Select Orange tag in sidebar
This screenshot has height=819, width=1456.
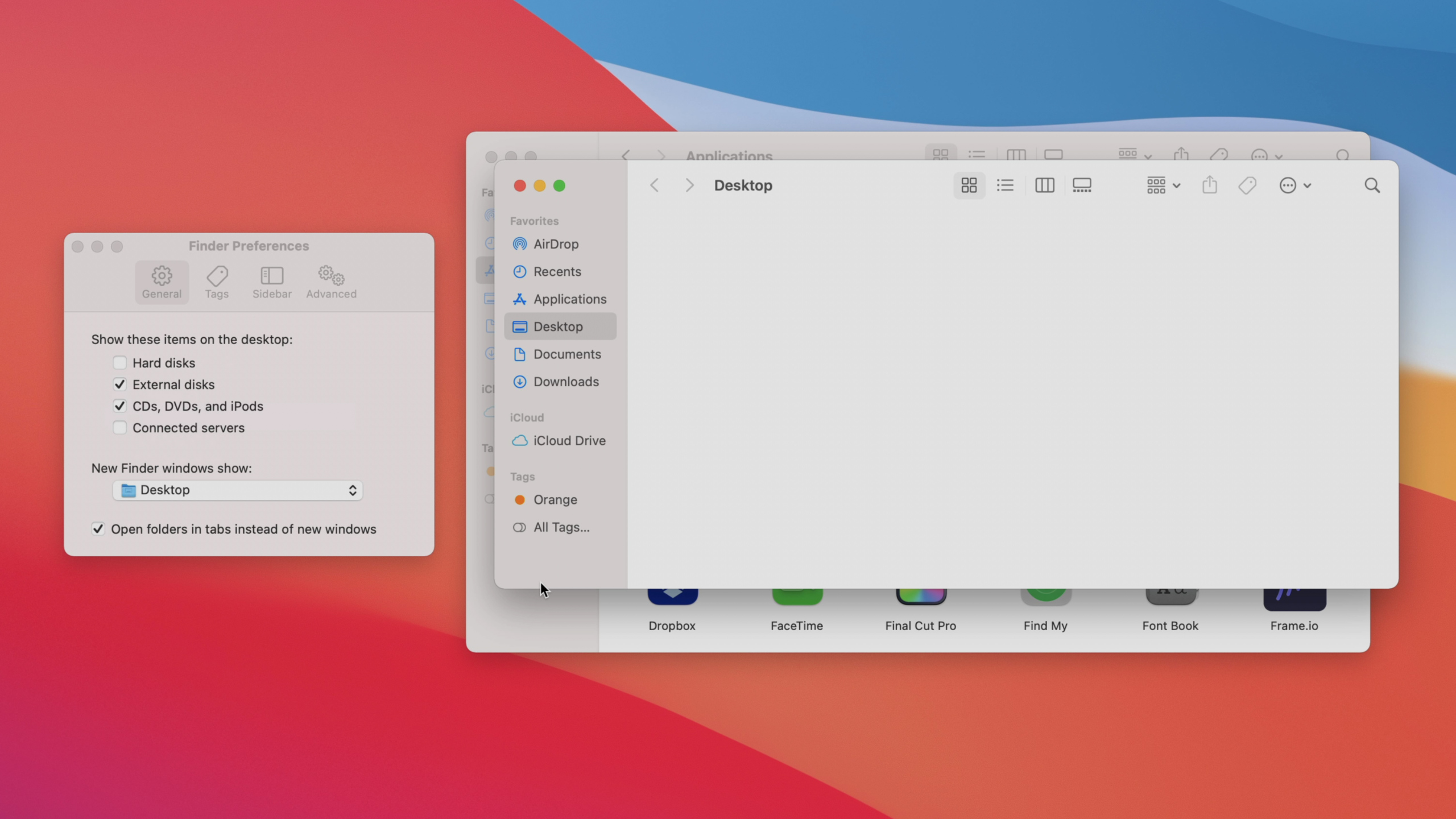point(555,499)
